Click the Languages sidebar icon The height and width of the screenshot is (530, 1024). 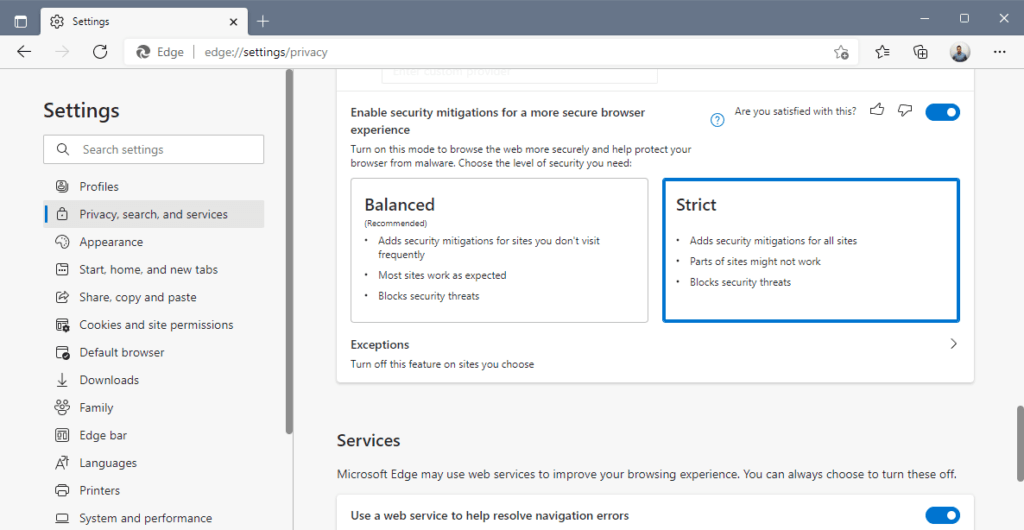tap(62, 463)
